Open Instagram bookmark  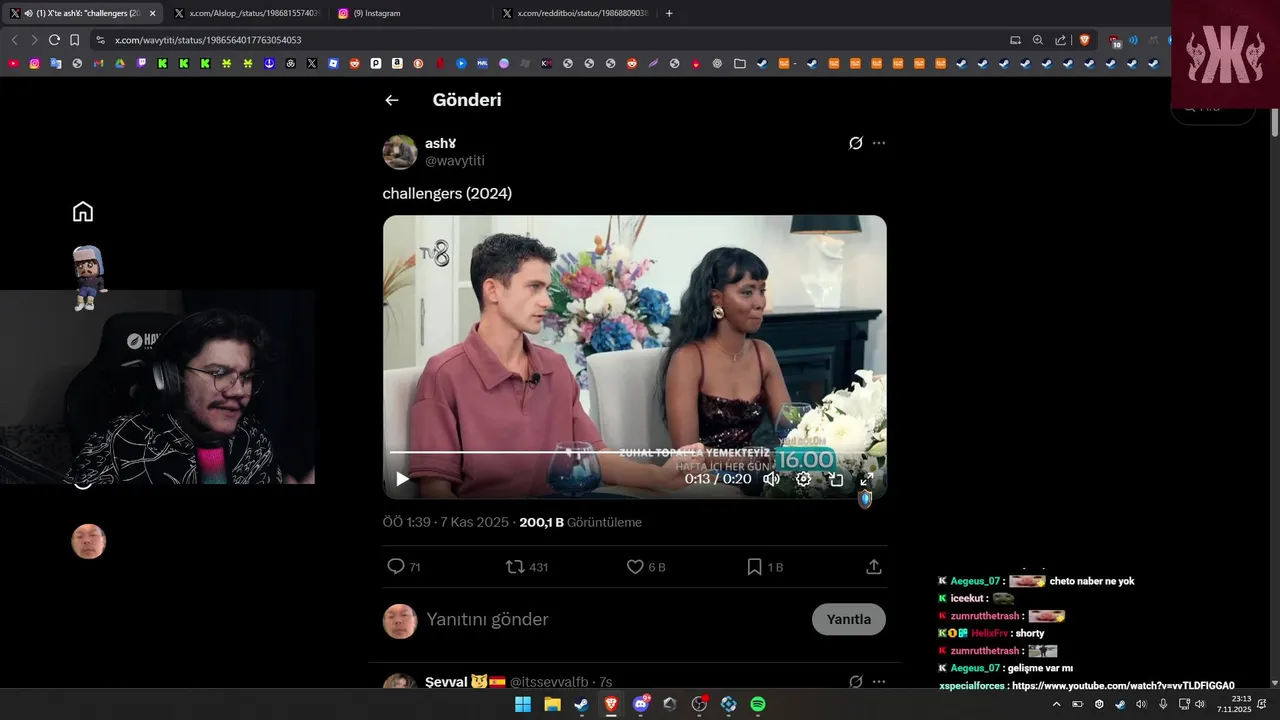pos(34,63)
